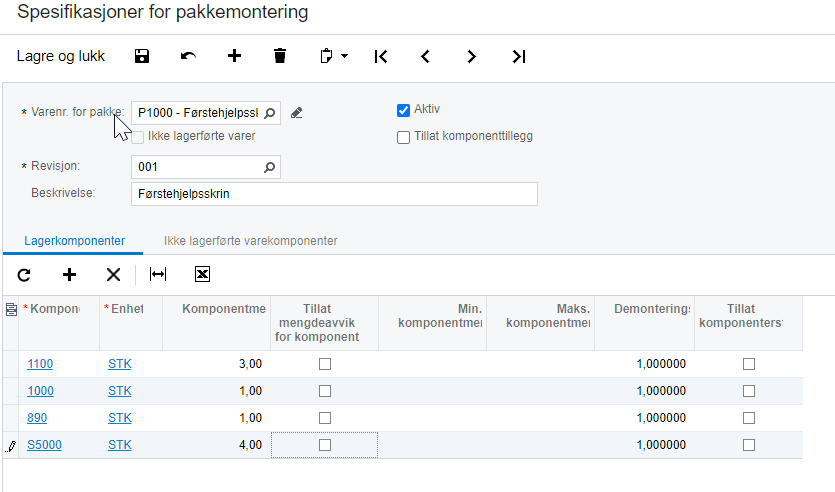The height and width of the screenshot is (492, 835).
Task: Open Revisjon lookup selector
Action: click(269, 167)
